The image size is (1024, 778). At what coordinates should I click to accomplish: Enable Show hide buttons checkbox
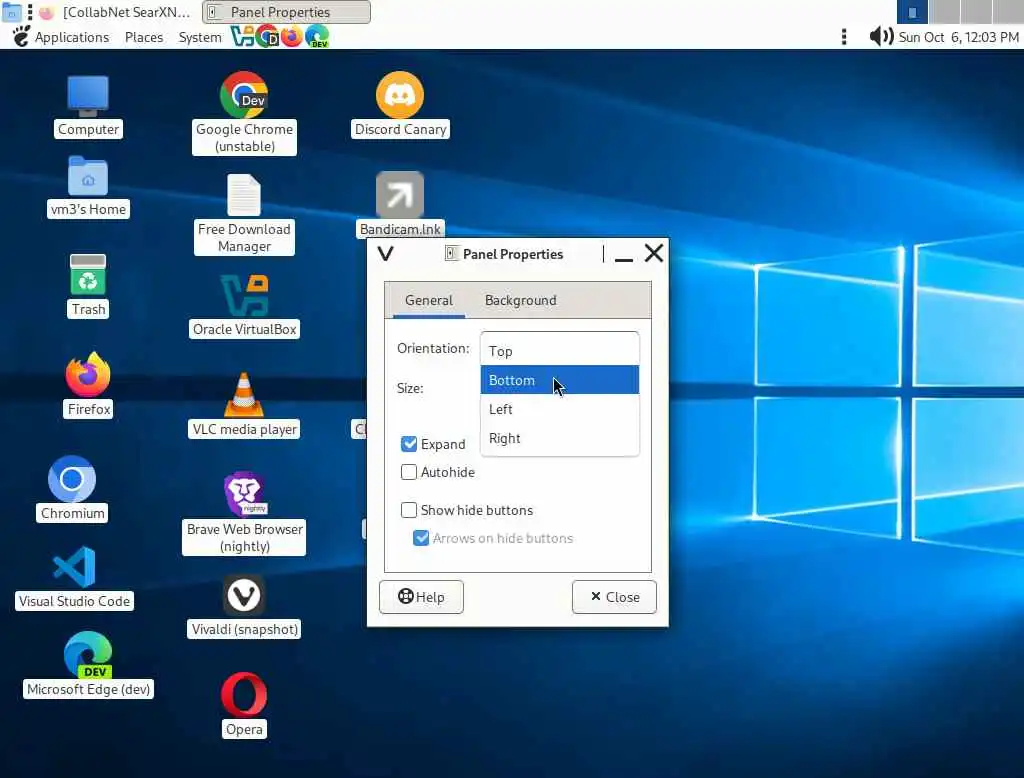coord(409,510)
